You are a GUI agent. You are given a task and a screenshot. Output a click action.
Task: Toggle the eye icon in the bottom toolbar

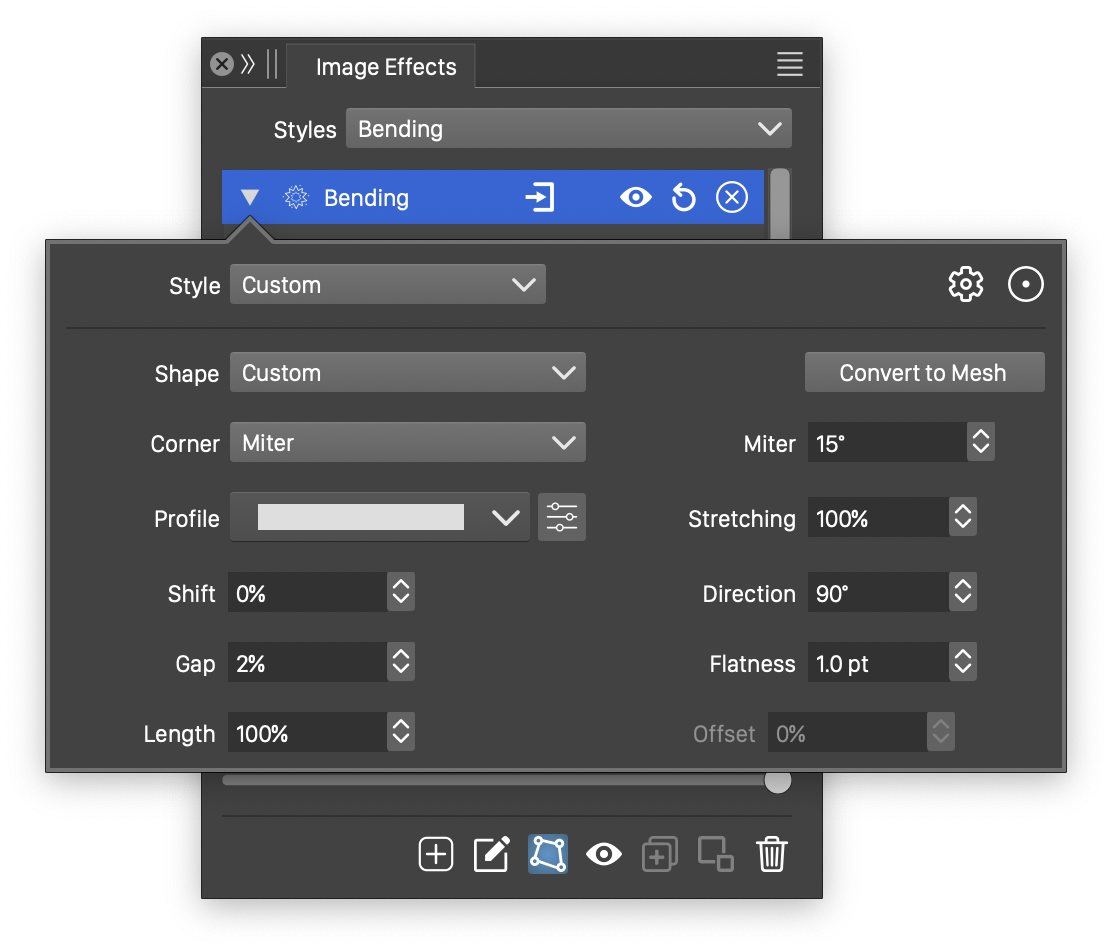[604, 855]
